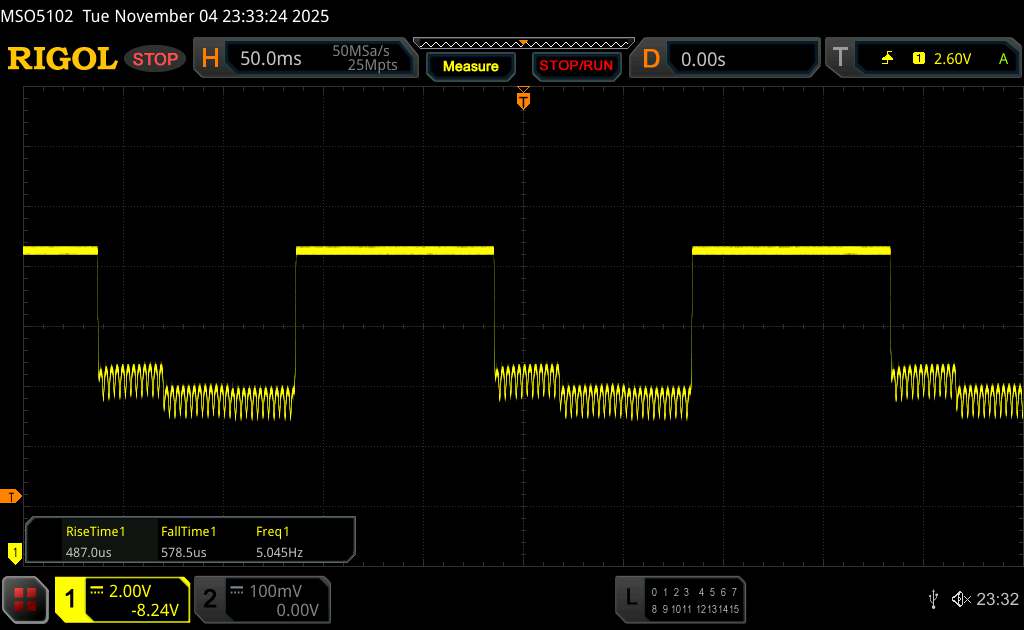Toggle the muted speaker sound icon
The image size is (1024, 630).
960,599
